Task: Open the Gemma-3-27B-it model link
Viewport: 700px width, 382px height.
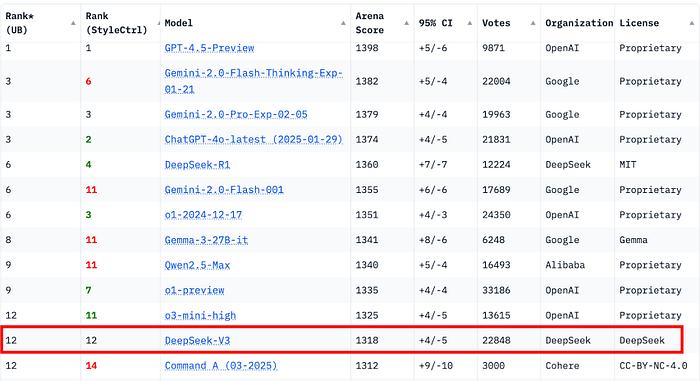Action: pyautogui.click(x=206, y=240)
